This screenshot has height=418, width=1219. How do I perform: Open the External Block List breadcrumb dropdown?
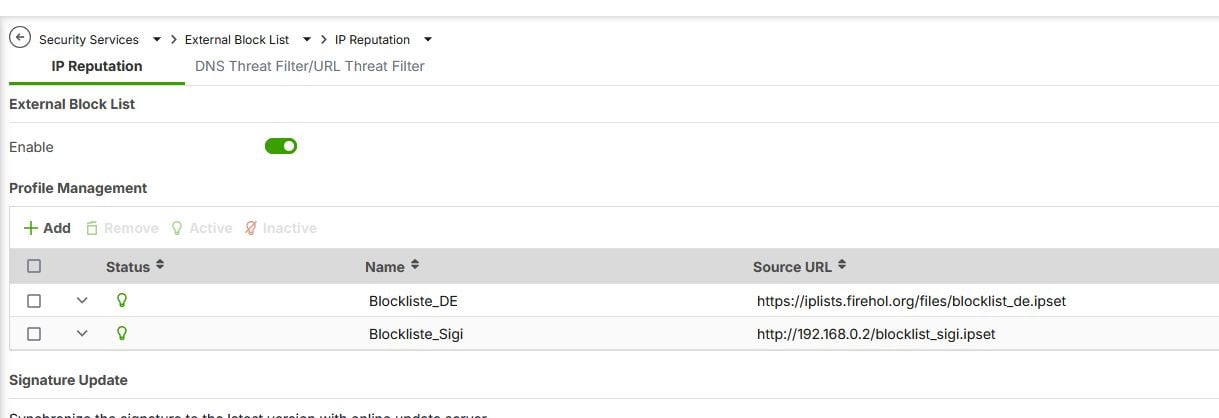click(x=307, y=40)
